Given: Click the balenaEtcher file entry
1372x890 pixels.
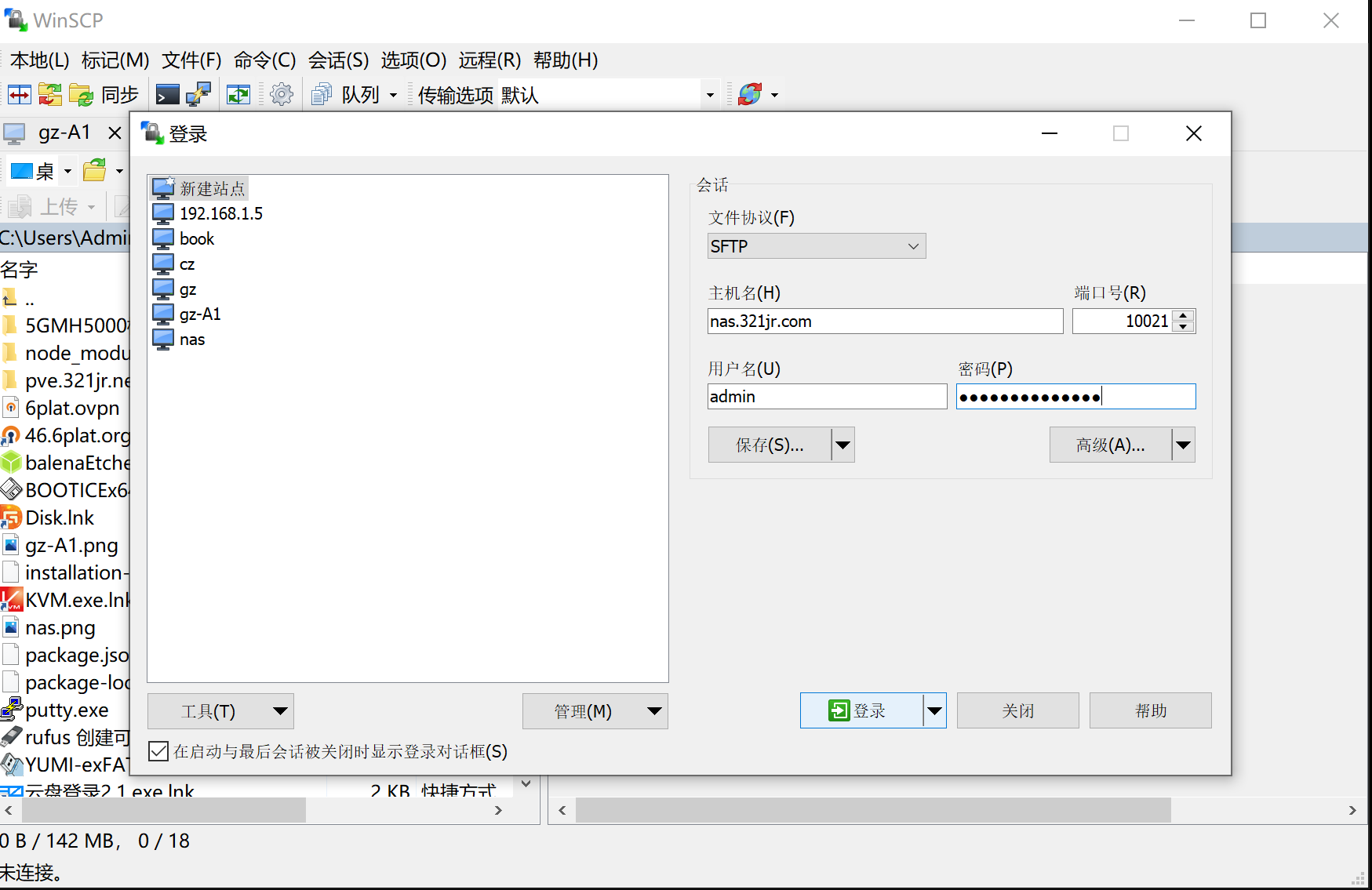Looking at the screenshot, I should [67, 463].
